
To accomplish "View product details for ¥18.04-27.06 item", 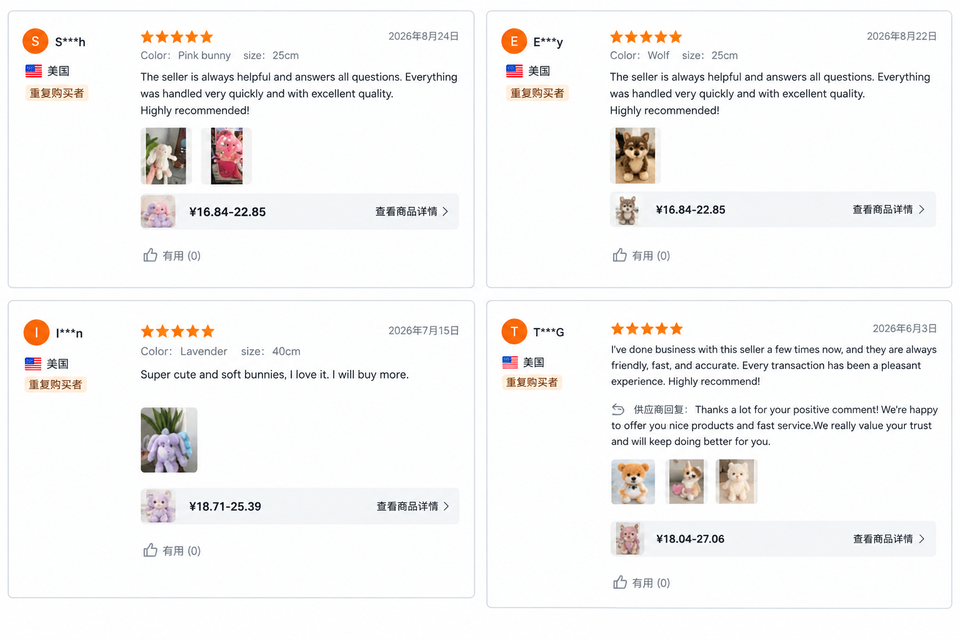I will (888, 538).
